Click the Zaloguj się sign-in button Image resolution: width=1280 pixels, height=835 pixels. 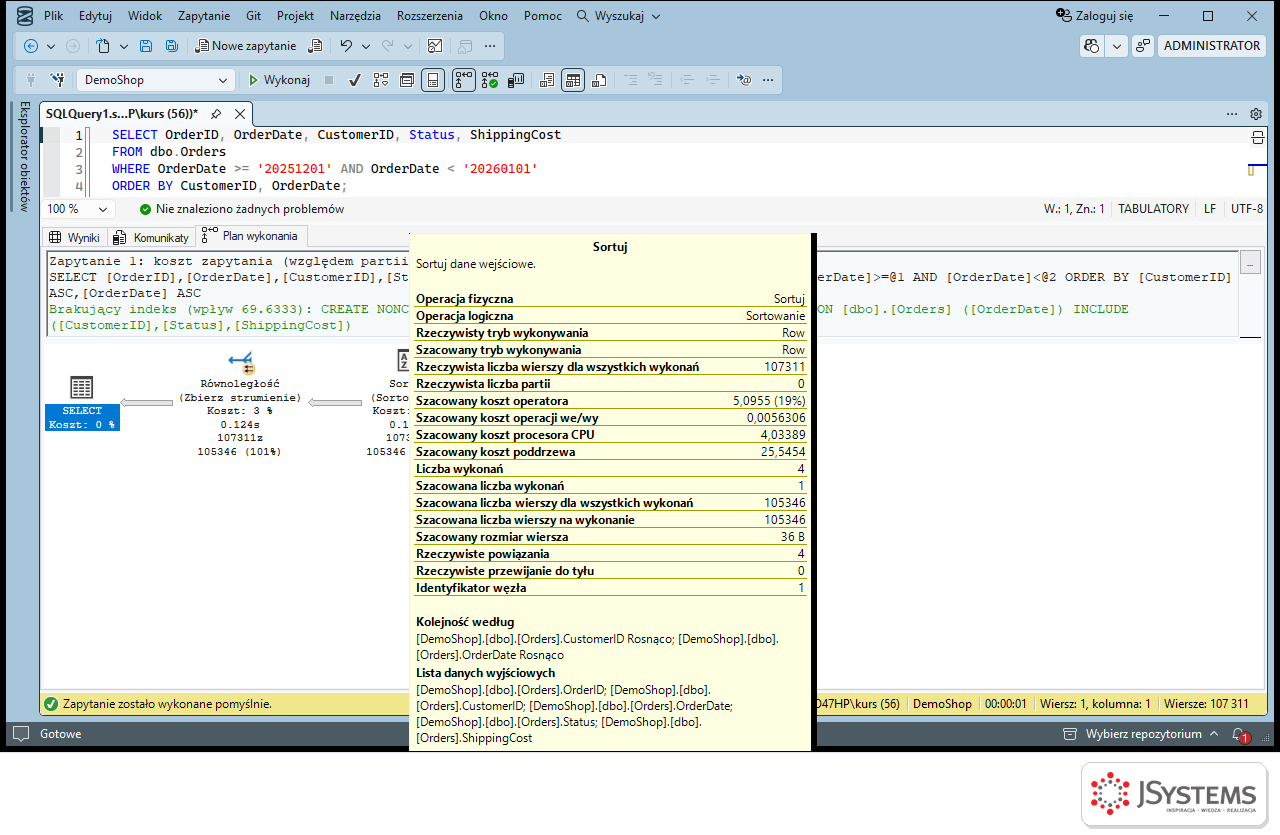pyautogui.click(x=1095, y=16)
